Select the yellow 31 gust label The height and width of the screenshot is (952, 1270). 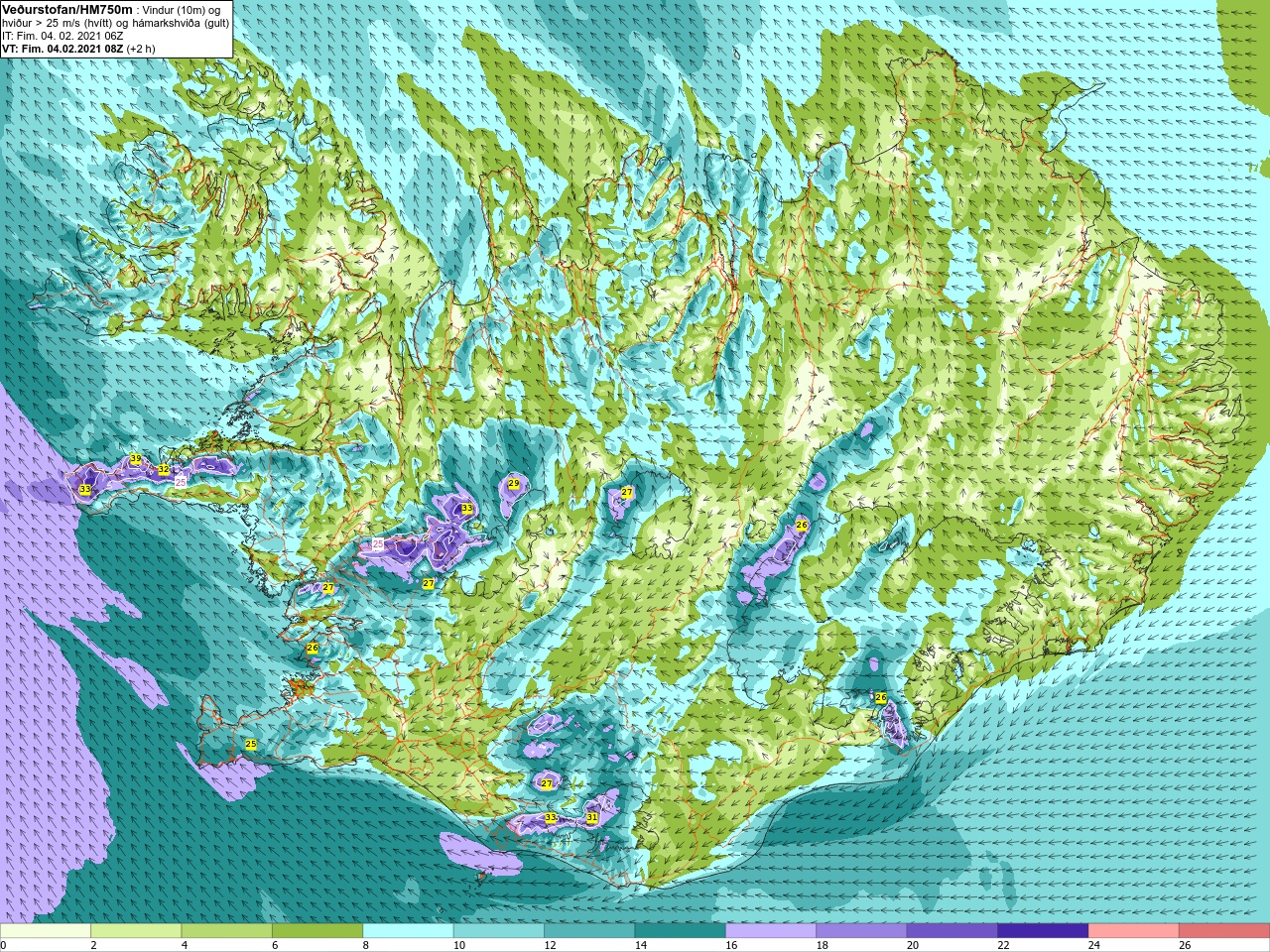[x=592, y=818]
